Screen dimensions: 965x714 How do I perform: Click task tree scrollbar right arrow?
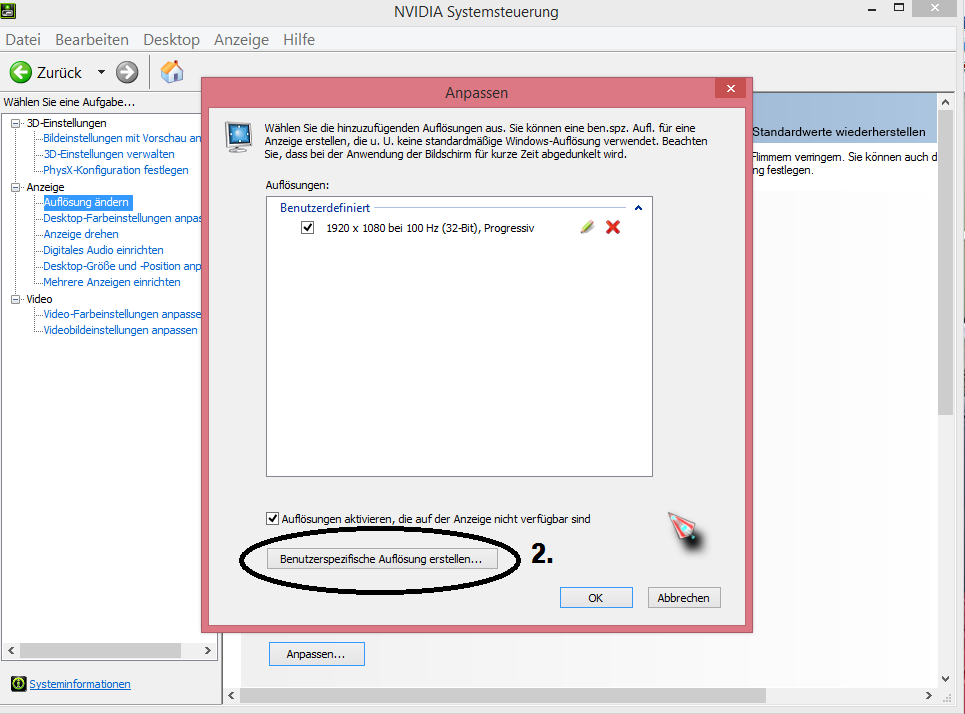point(207,650)
